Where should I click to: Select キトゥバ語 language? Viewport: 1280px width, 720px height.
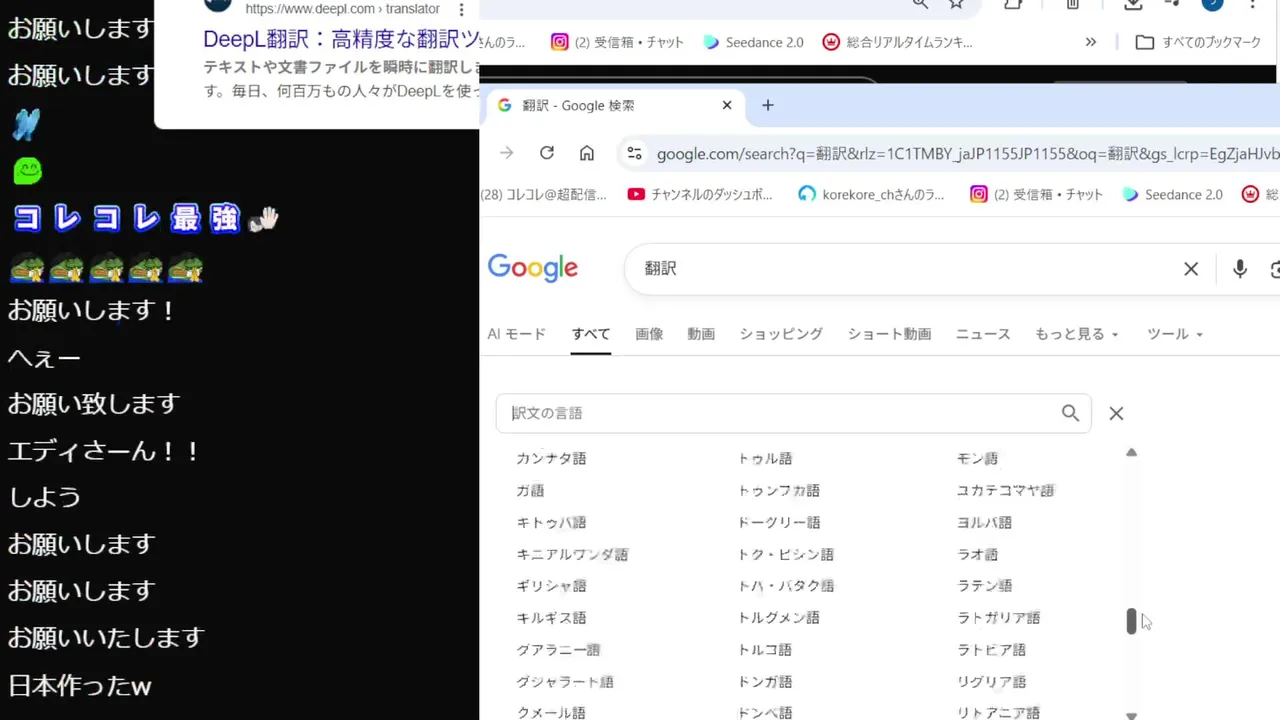pos(551,522)
